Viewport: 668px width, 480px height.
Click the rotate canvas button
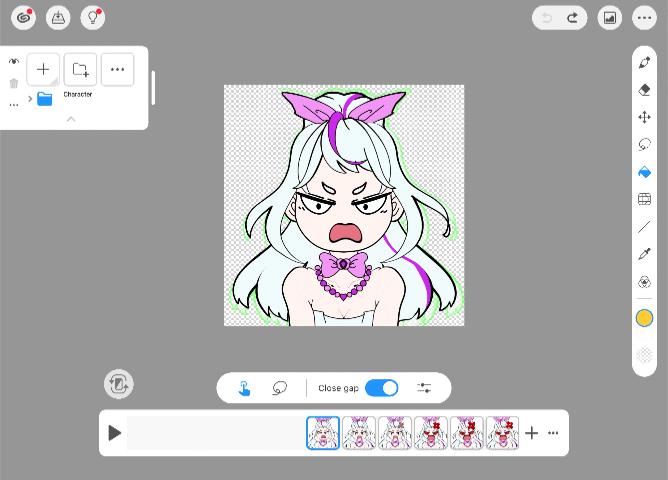(119, 384)
